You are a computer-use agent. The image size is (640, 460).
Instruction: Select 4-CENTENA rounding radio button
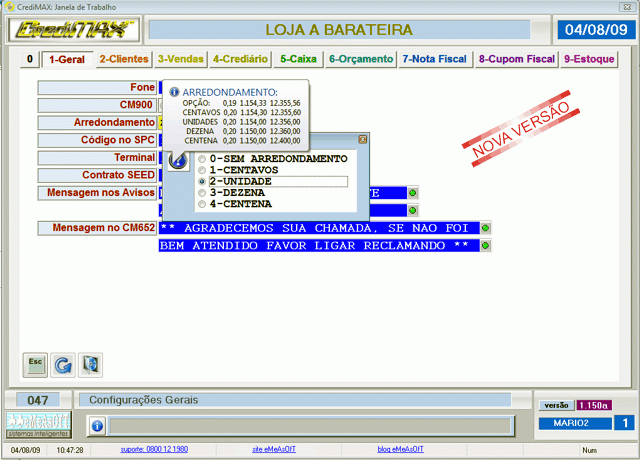point(204,204)
